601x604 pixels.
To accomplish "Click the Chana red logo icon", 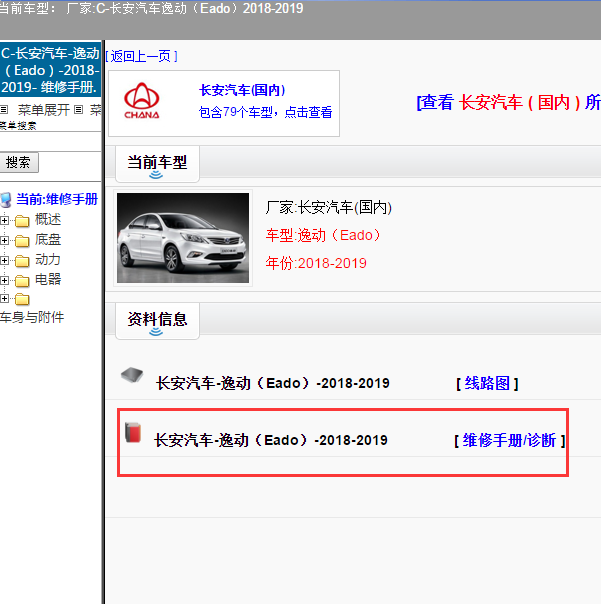I will point(141,100).
